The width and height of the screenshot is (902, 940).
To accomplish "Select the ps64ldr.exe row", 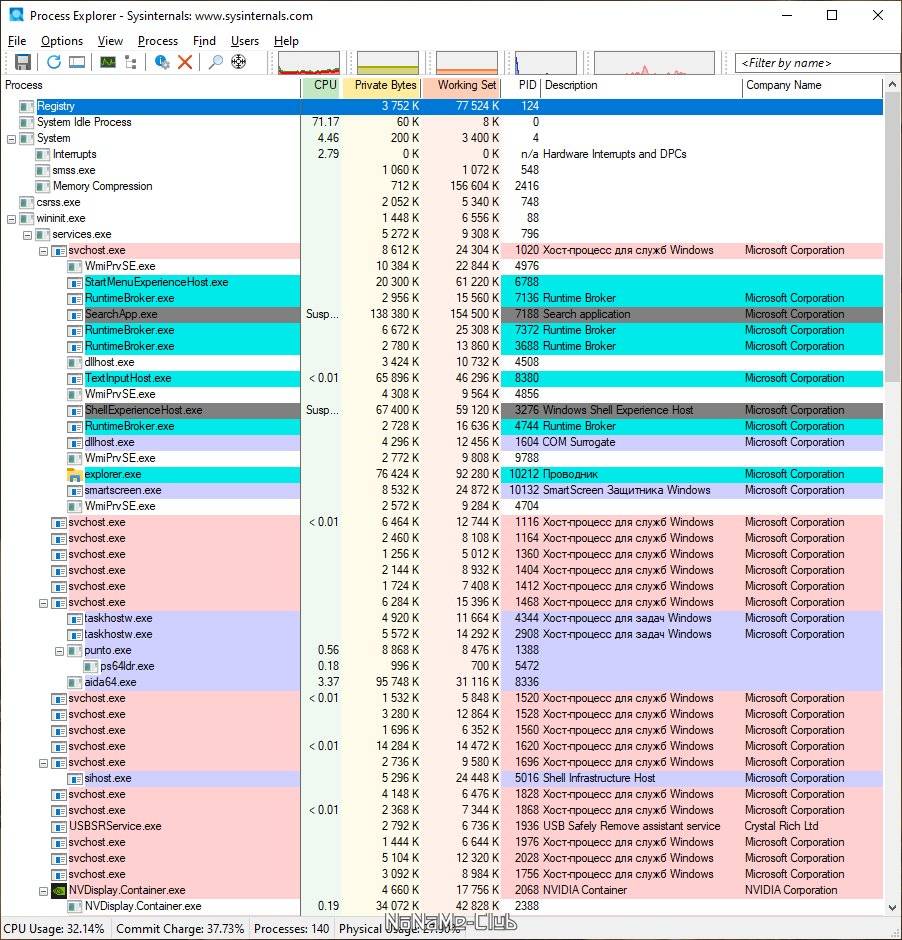I will [442, 666].
